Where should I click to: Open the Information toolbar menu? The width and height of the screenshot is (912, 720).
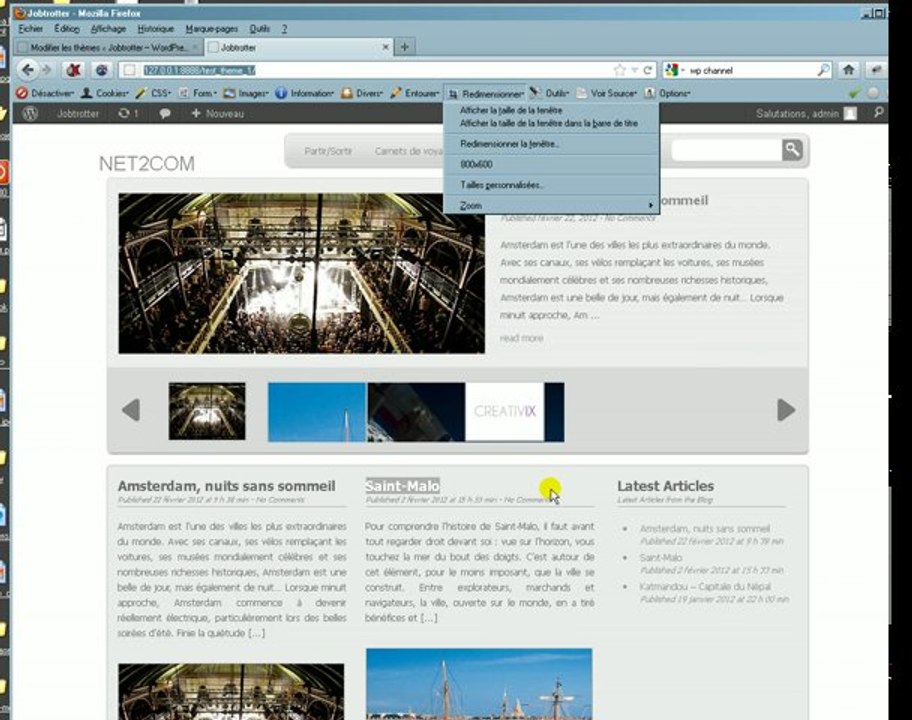click(x=304, y=93)
